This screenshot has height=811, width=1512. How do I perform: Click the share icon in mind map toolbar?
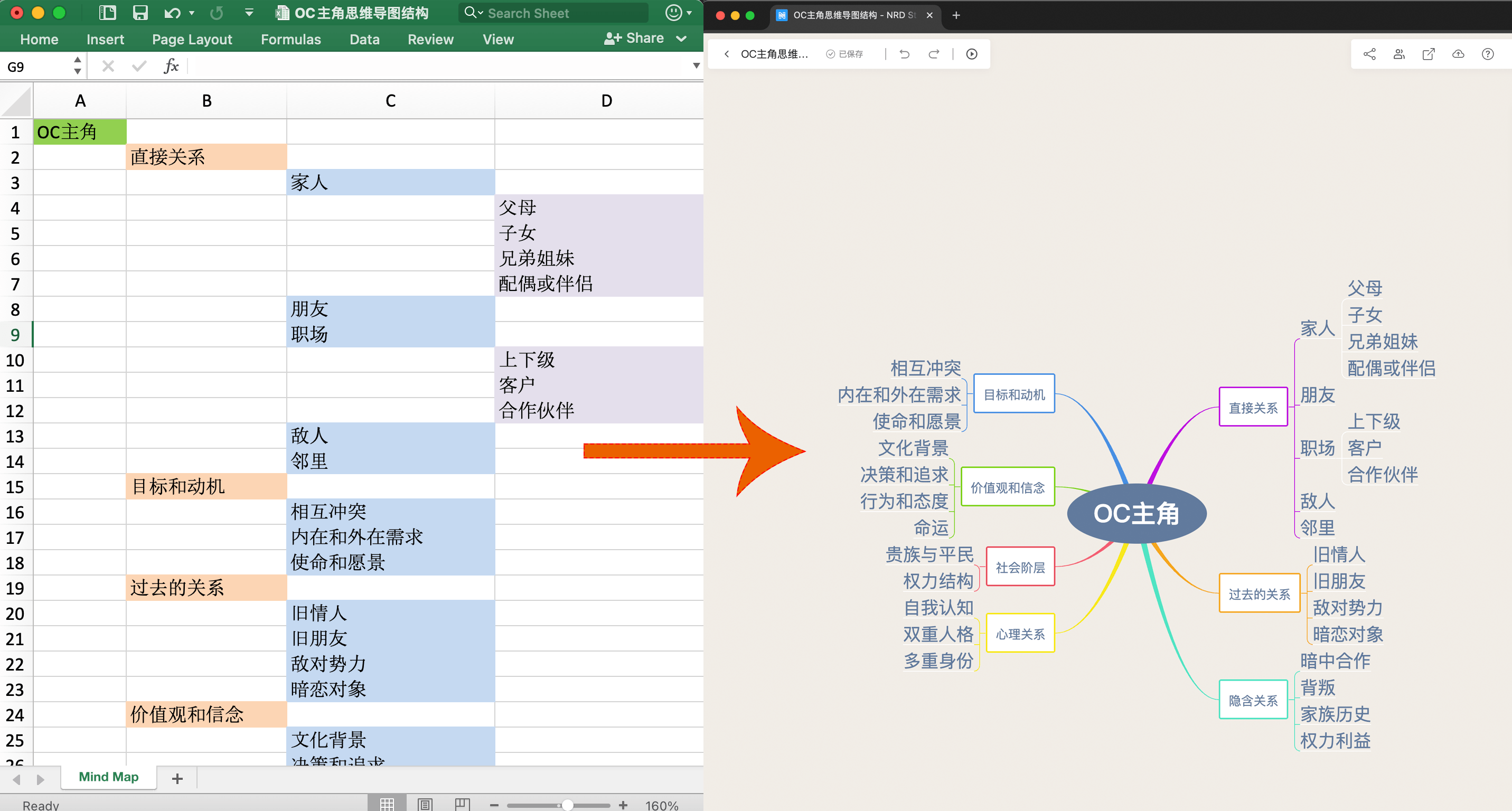point(1369,54)
